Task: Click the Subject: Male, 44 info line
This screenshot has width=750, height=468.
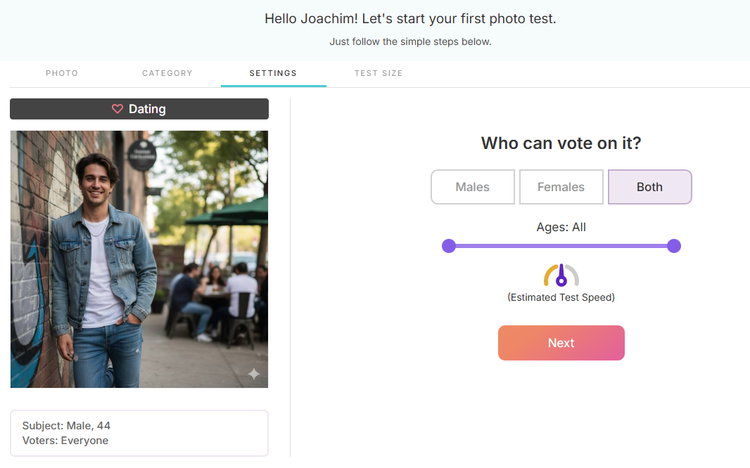Action: point(66,425)
